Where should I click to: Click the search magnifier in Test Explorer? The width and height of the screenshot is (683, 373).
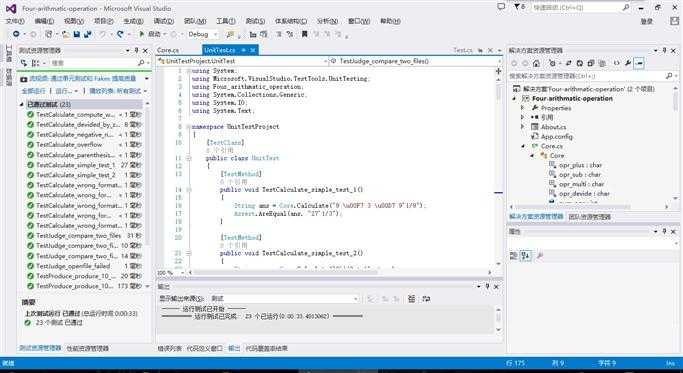(x=141, y=63)
